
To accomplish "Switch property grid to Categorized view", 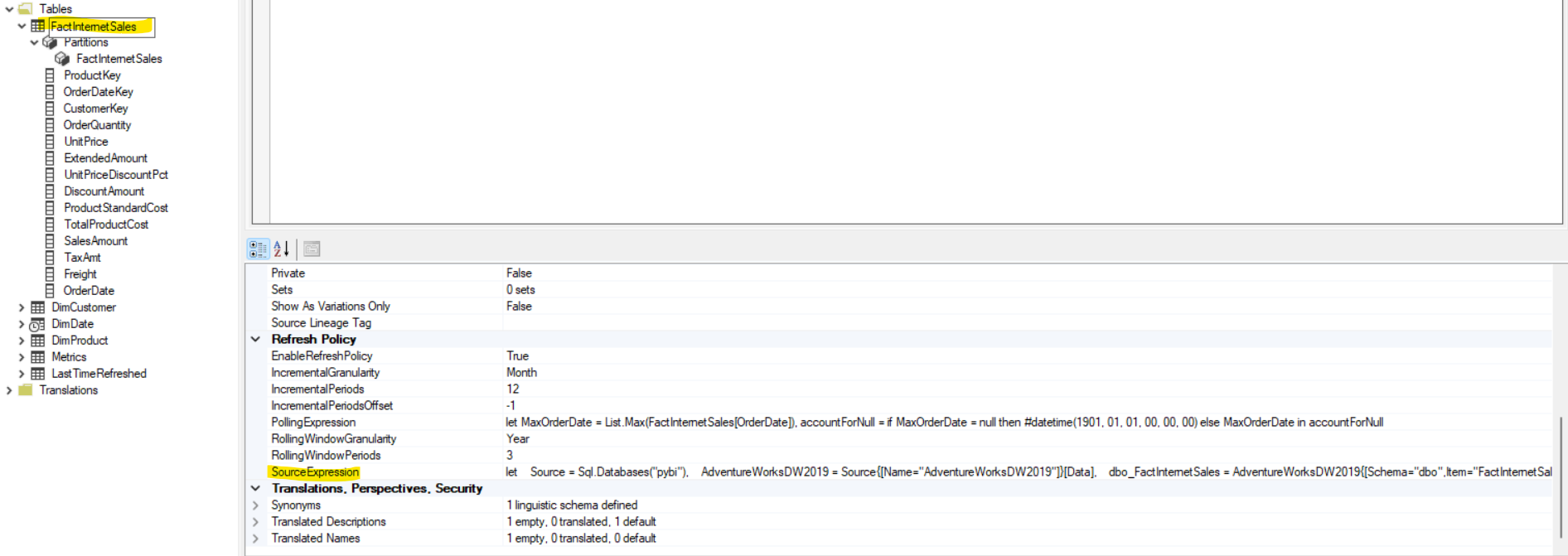I will 258,249.
